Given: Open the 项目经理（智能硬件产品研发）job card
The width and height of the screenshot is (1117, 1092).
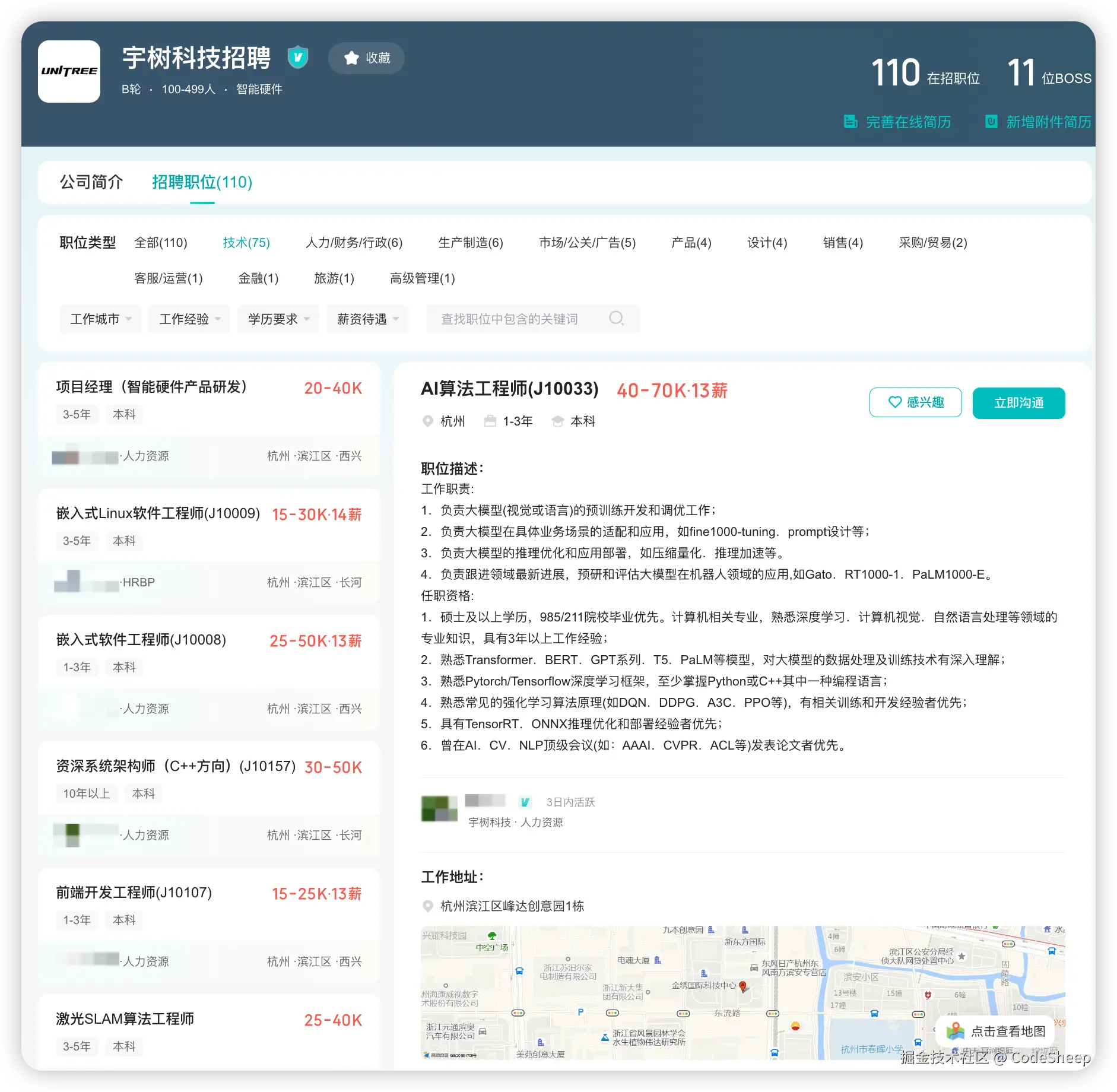Looking at the screenshot, I should coord(208,420).
